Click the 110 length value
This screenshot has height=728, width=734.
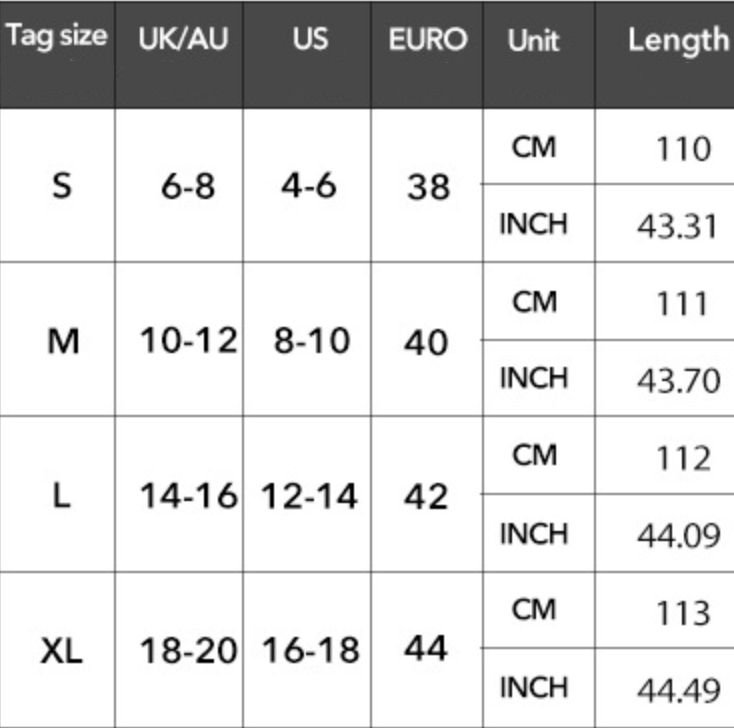[683, 148]
